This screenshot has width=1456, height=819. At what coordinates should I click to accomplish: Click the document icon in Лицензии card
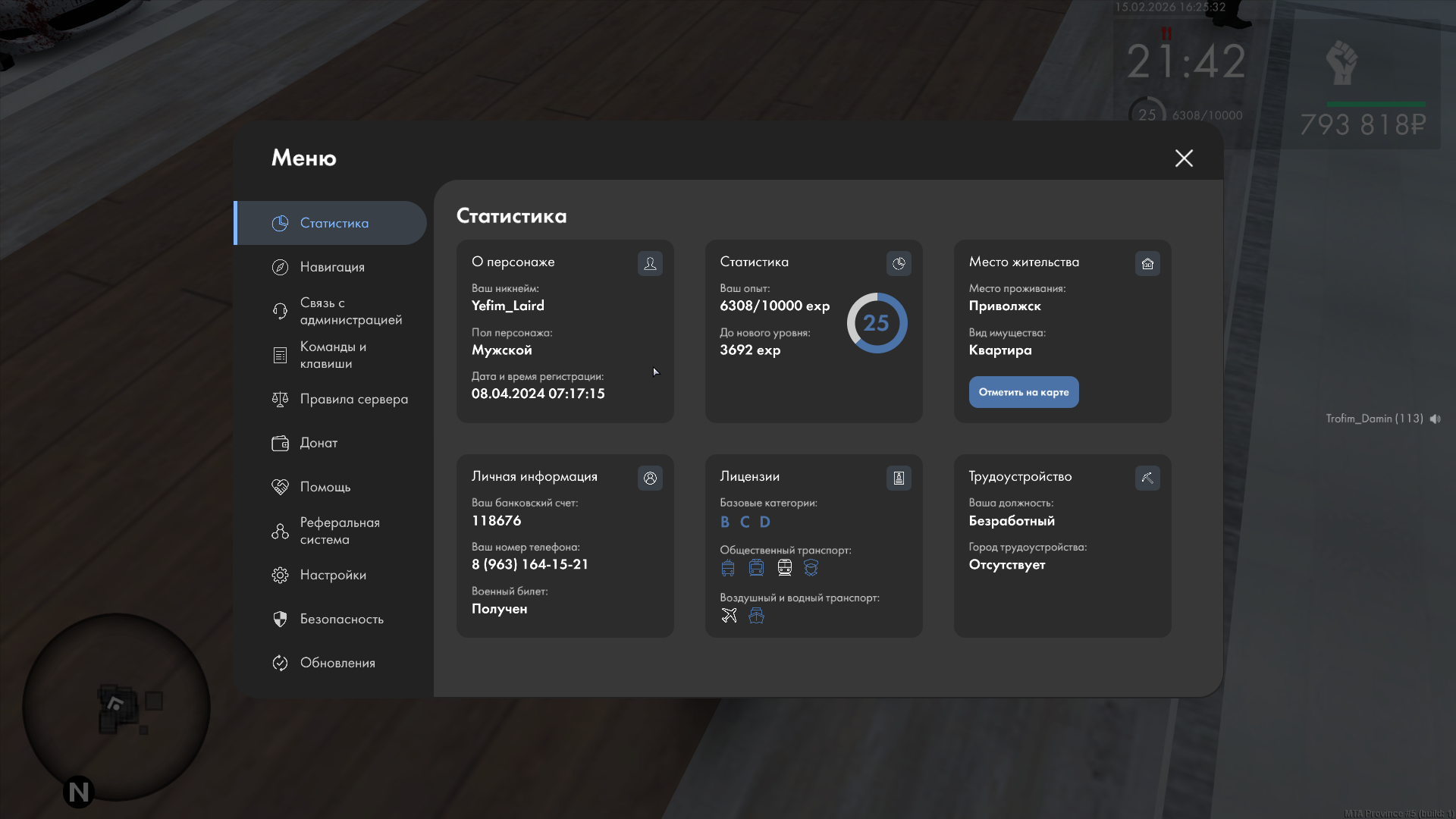point(899,478)
